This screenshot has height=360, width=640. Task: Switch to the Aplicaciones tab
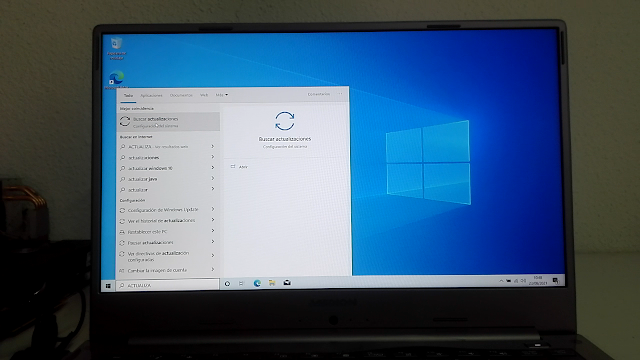coord(151,96)
